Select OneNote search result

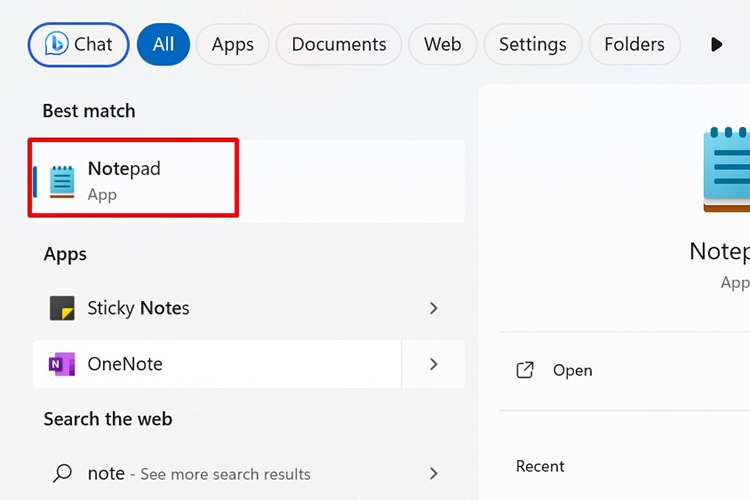tap(217, 364)
